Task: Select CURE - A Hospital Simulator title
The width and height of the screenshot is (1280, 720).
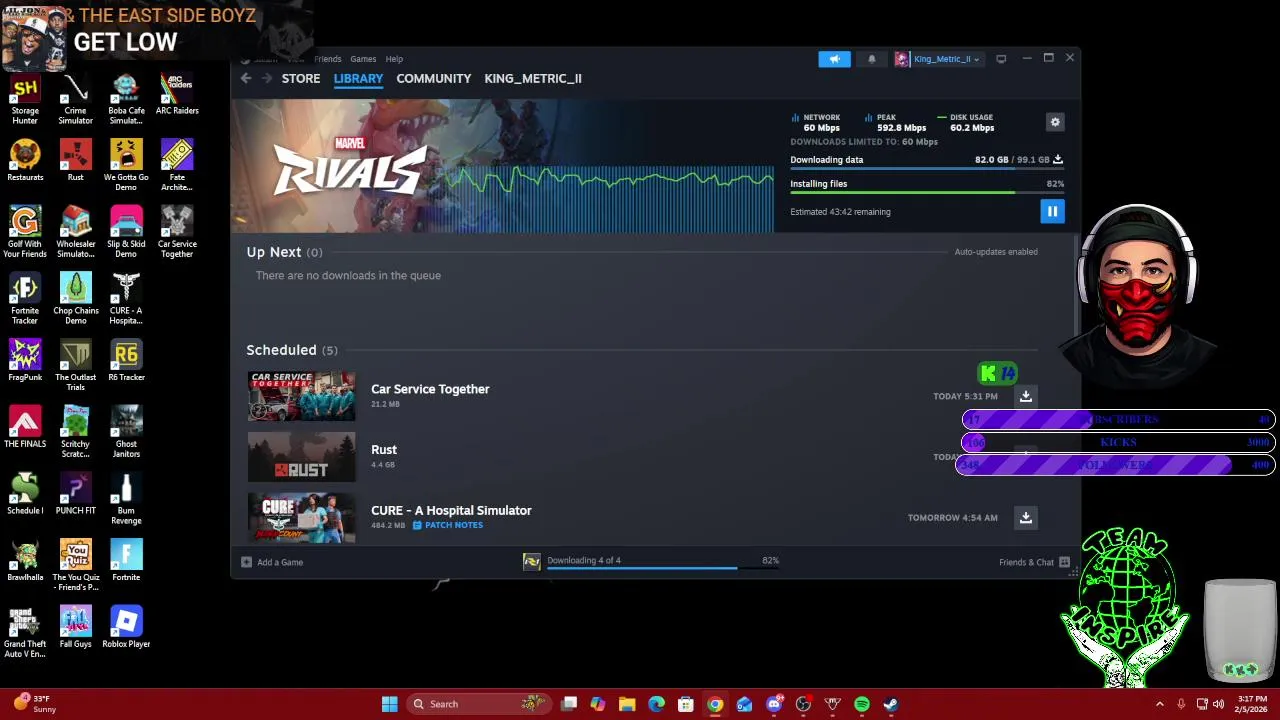Action: (451, 510)
